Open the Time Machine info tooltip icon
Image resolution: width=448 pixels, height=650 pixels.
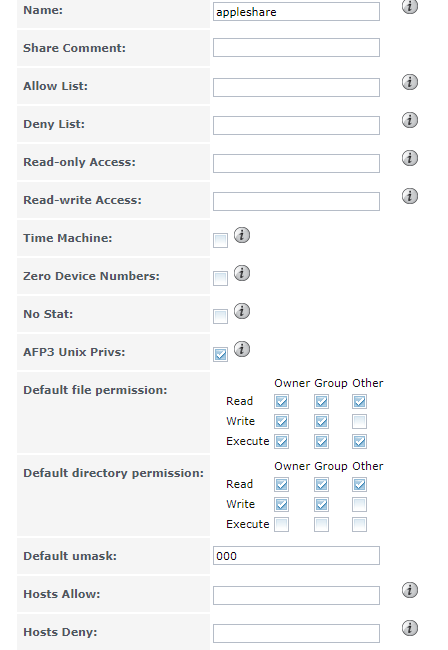pos(242,235)
